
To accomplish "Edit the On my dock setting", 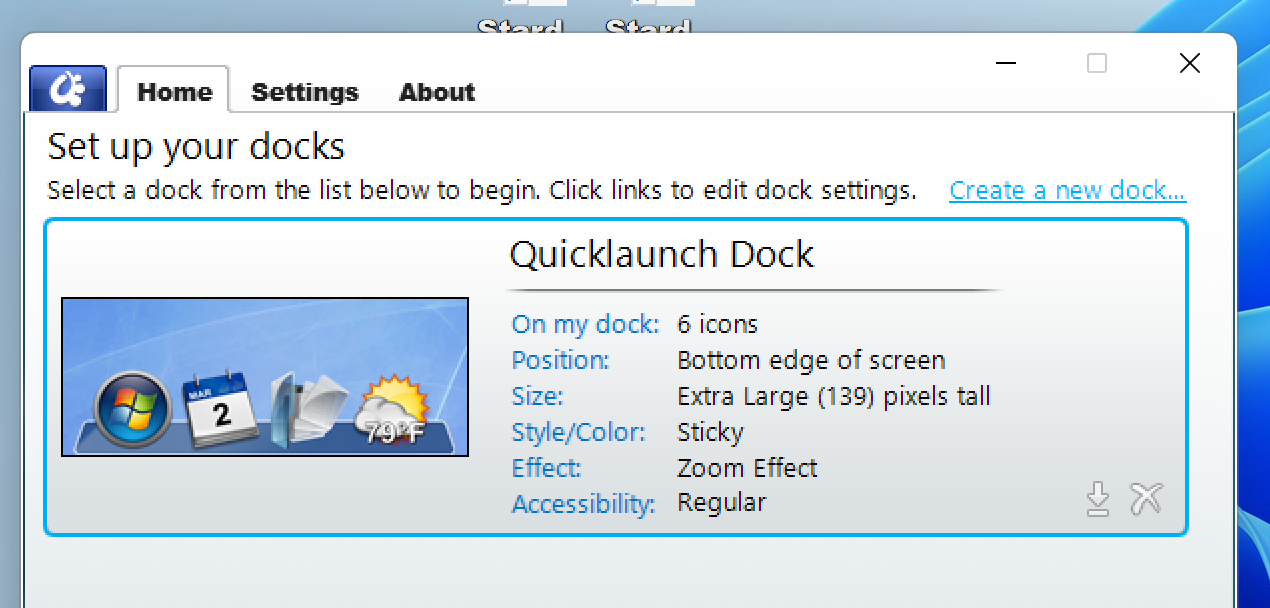I will (585, 324).
